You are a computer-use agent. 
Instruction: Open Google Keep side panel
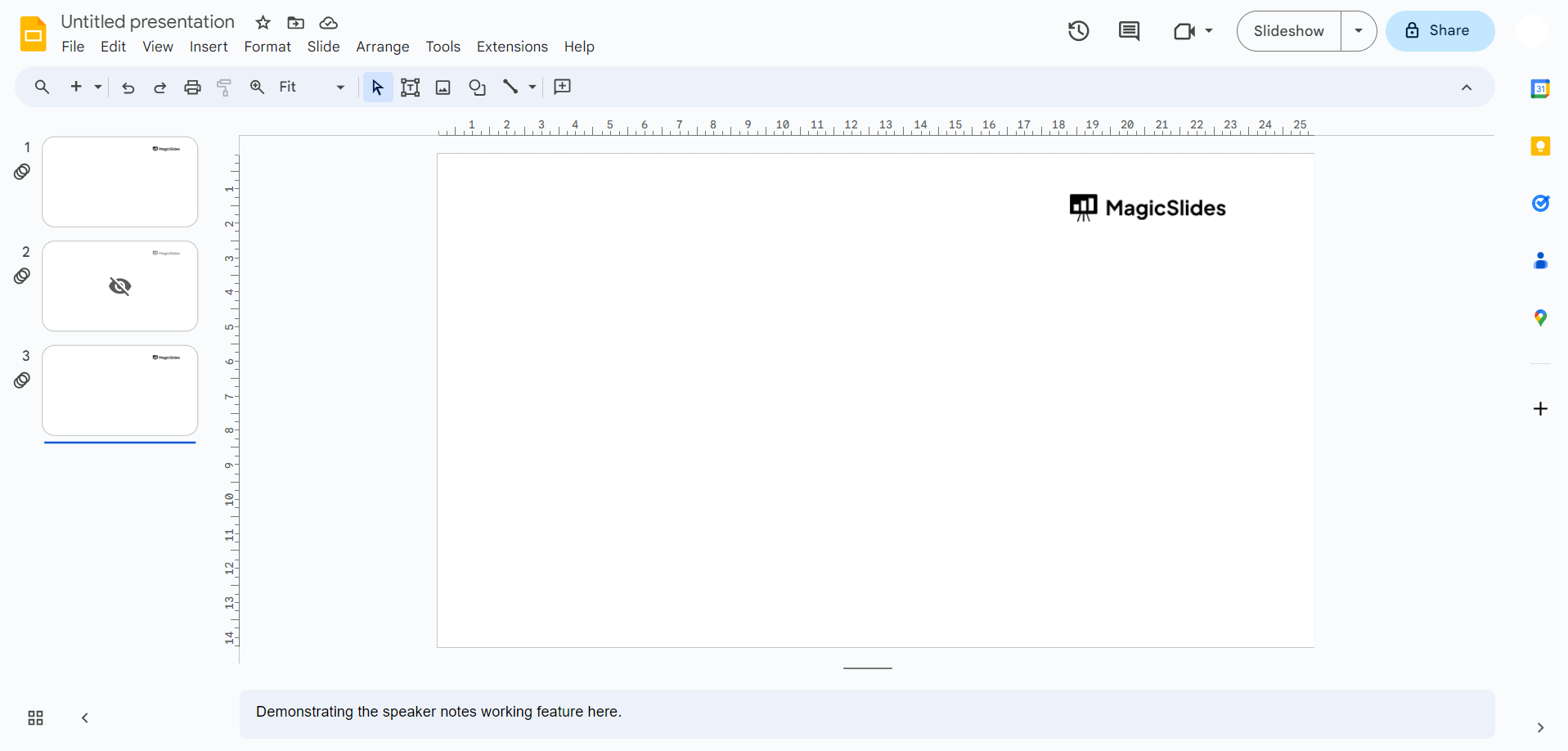click(x=1540, y=146)
